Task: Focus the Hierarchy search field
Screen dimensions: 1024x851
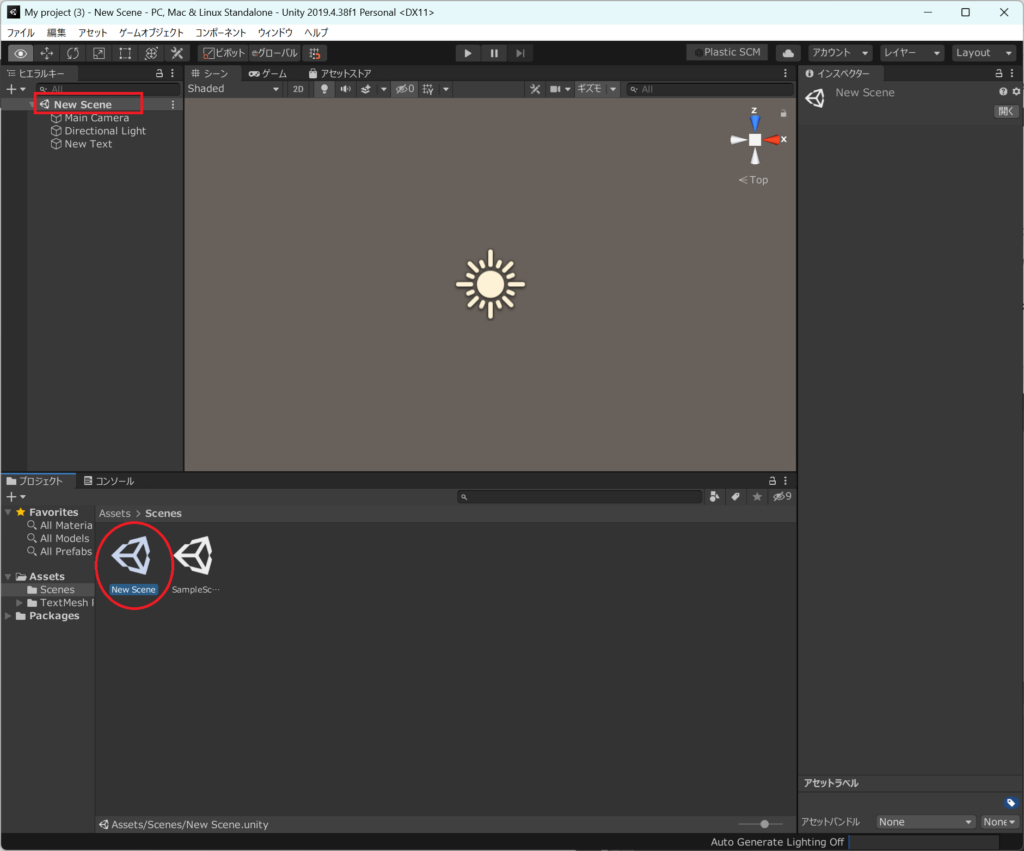Action: [x=108, y=89]
